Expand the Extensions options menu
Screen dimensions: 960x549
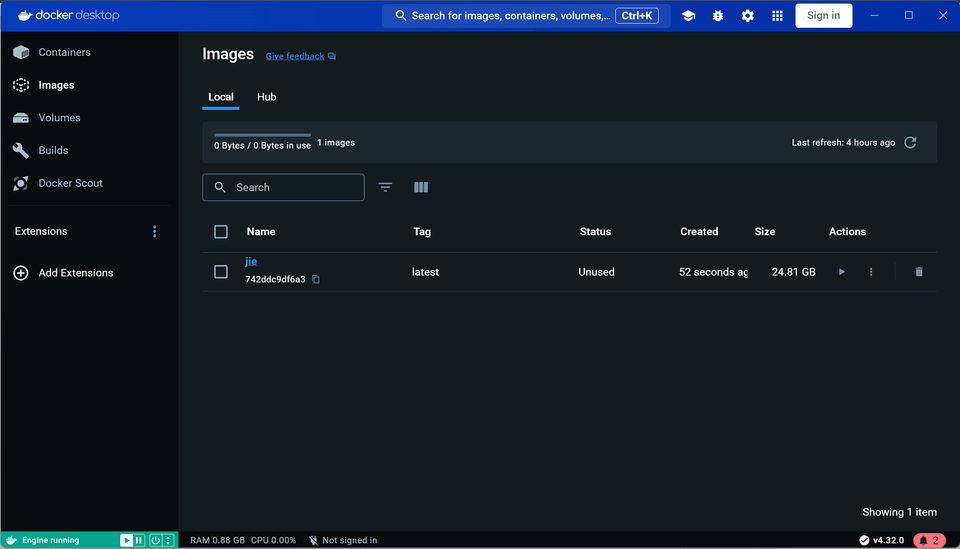click(154, 231)
